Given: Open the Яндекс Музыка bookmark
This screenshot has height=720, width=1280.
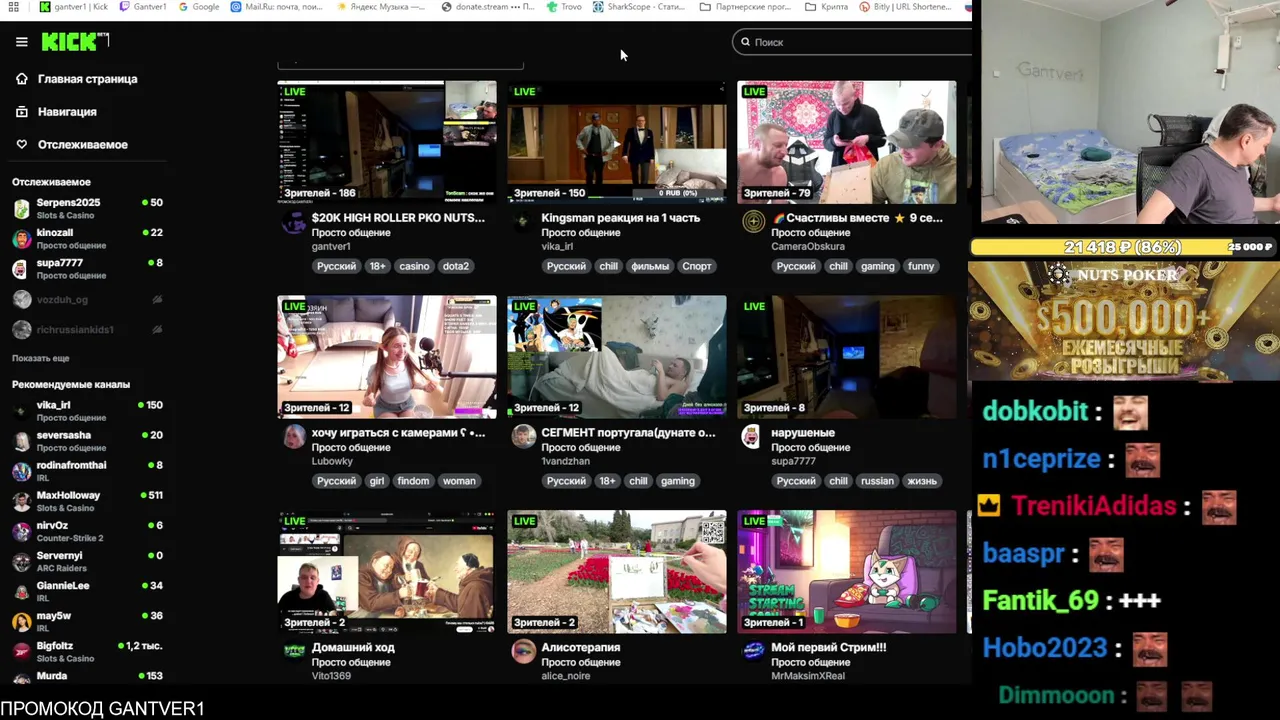Looking at the screenshot, I should (381, 7).
